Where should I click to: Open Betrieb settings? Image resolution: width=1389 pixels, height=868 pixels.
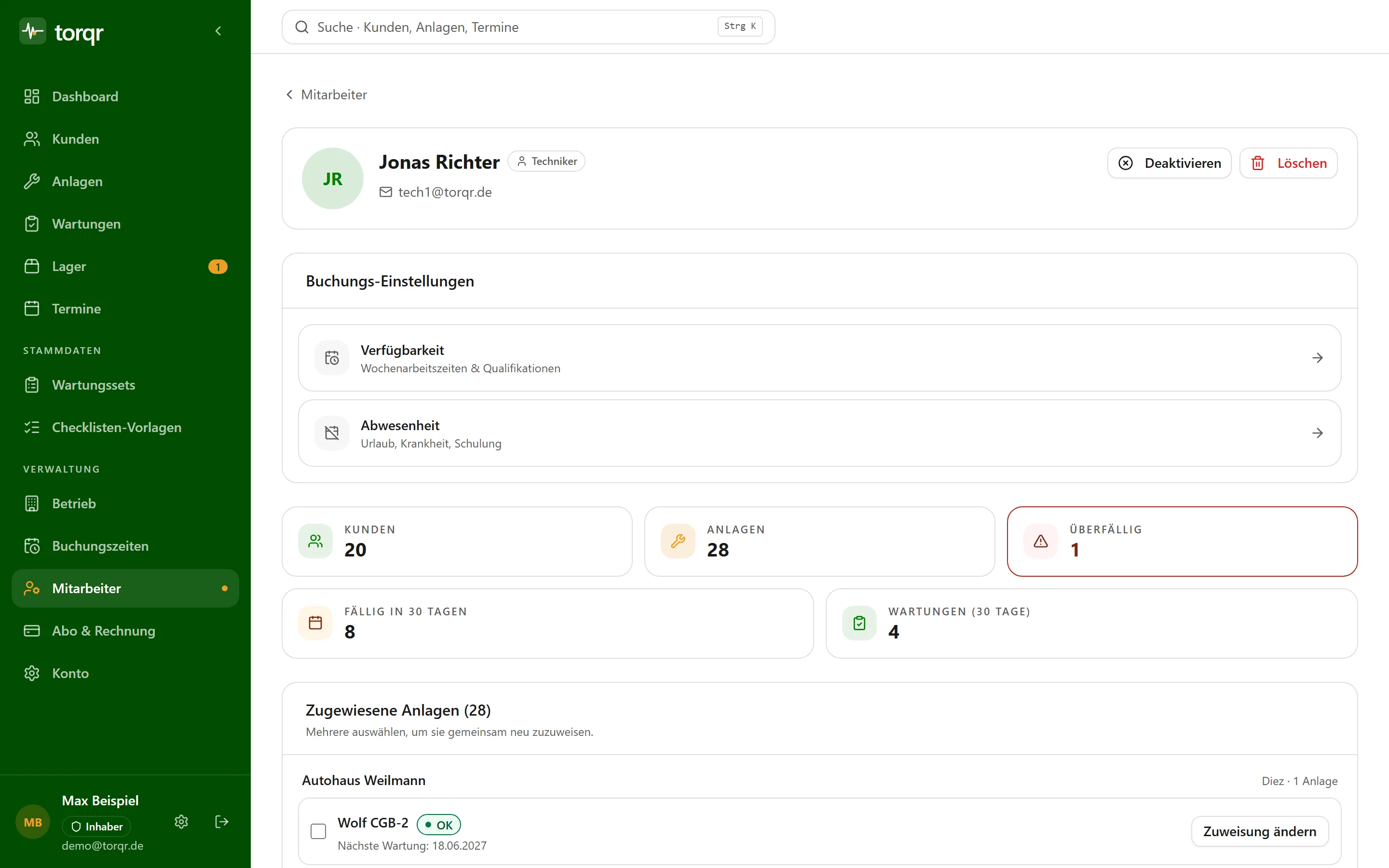coord(125,503)
